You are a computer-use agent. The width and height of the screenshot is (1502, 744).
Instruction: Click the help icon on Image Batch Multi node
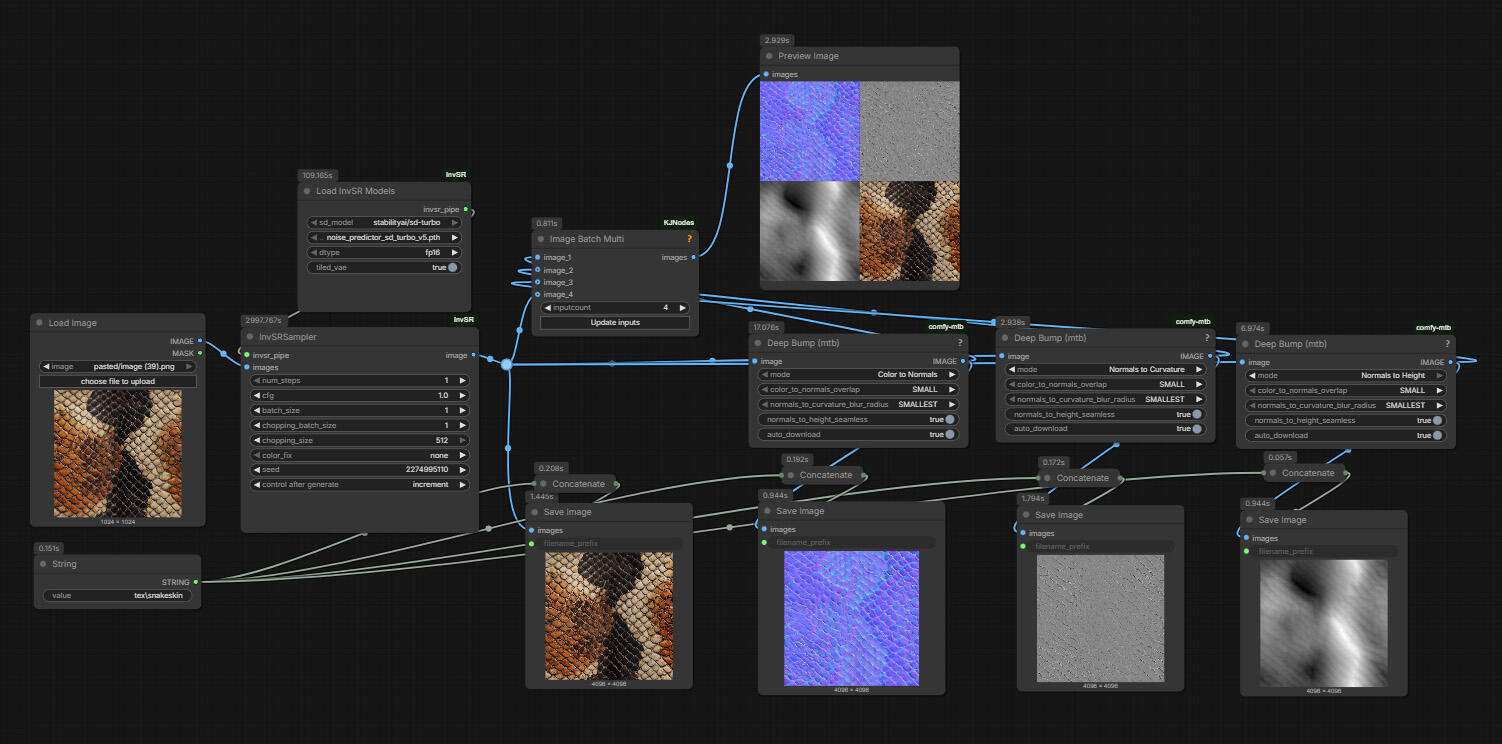[x=688, y=239]
